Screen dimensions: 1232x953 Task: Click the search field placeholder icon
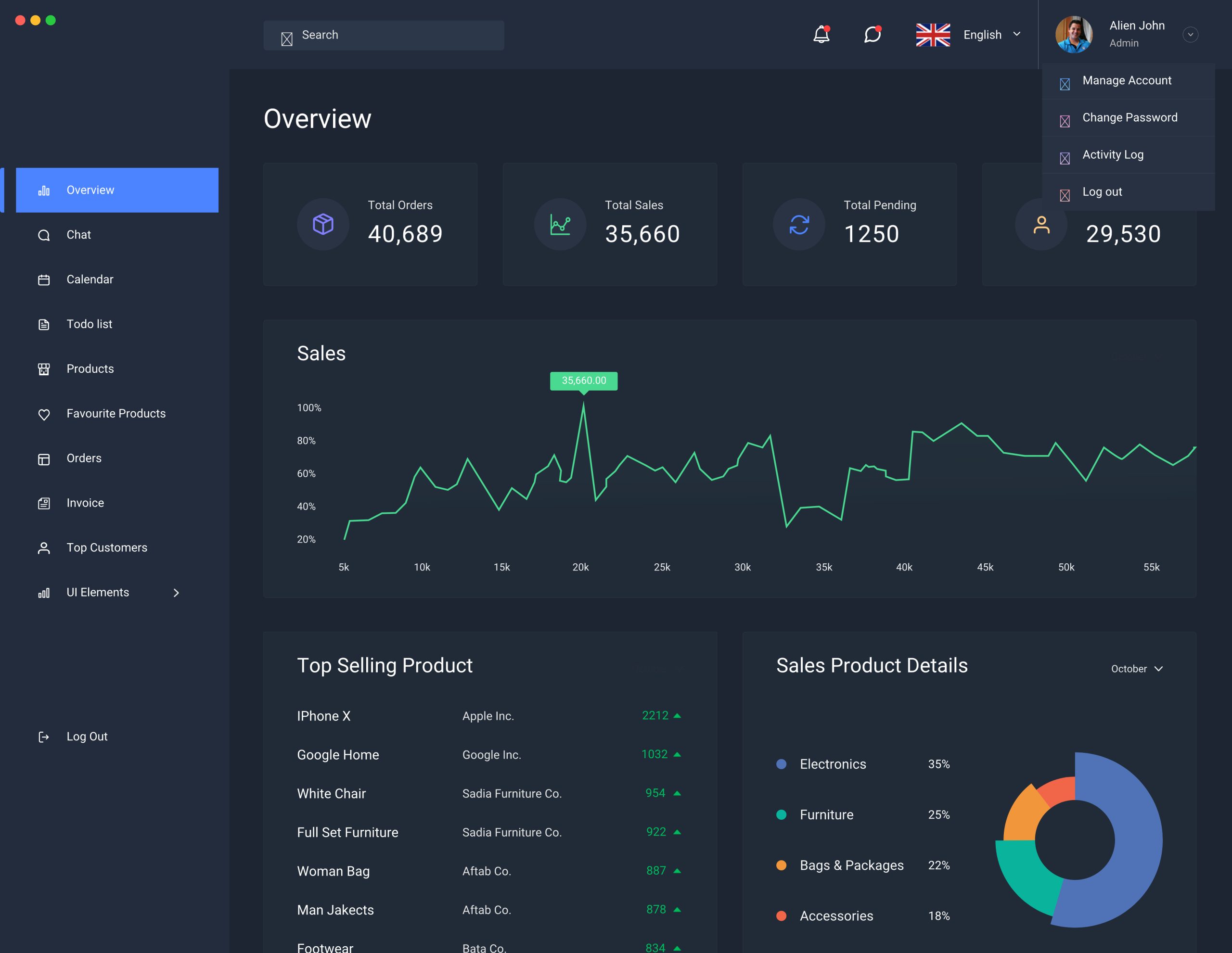(286, 39)
